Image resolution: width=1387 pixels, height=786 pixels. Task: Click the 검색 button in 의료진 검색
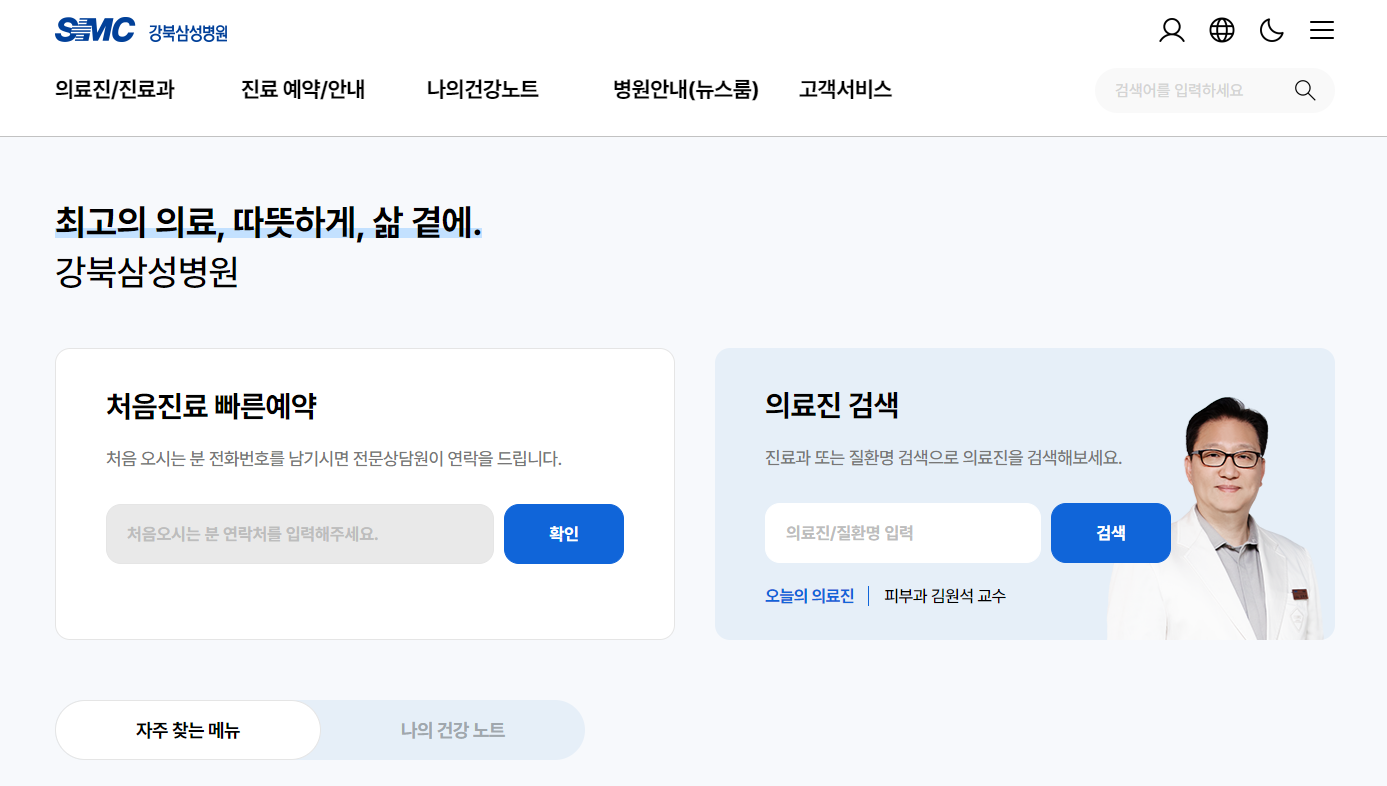[x=1111, y=533]
